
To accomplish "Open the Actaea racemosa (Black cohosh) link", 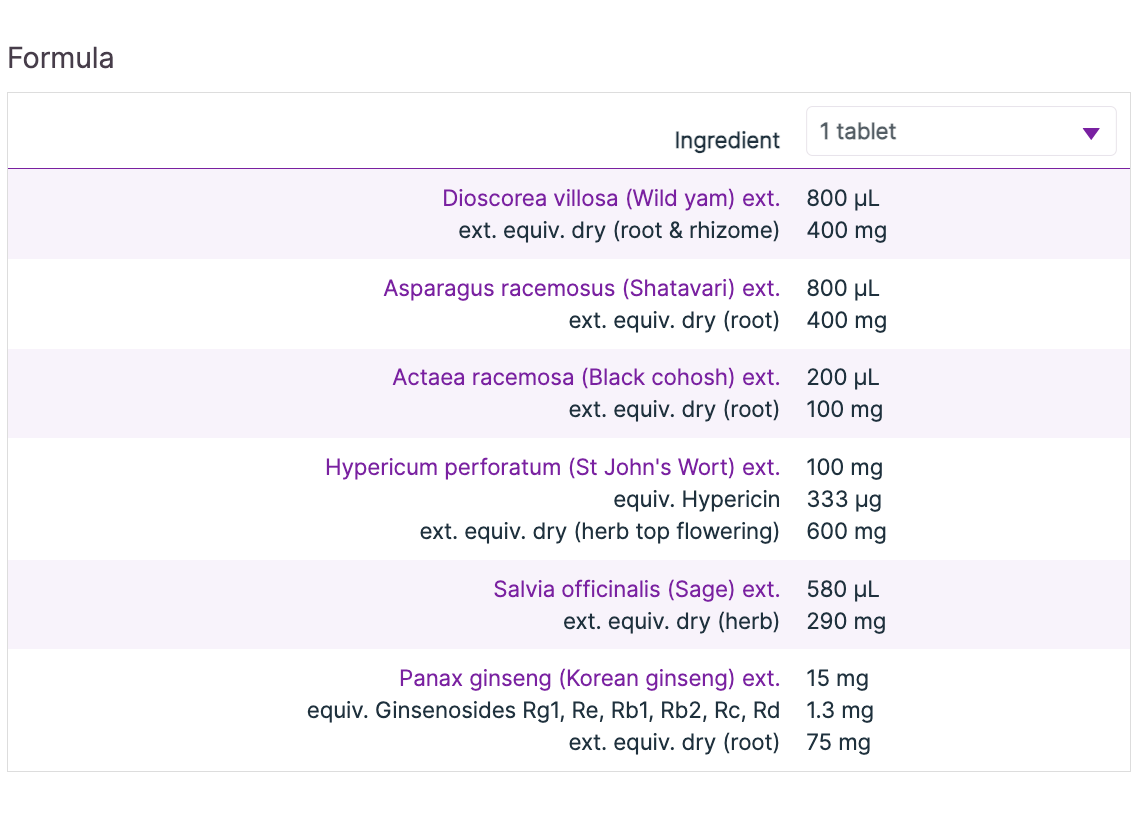I will click(x=586, y=377).
